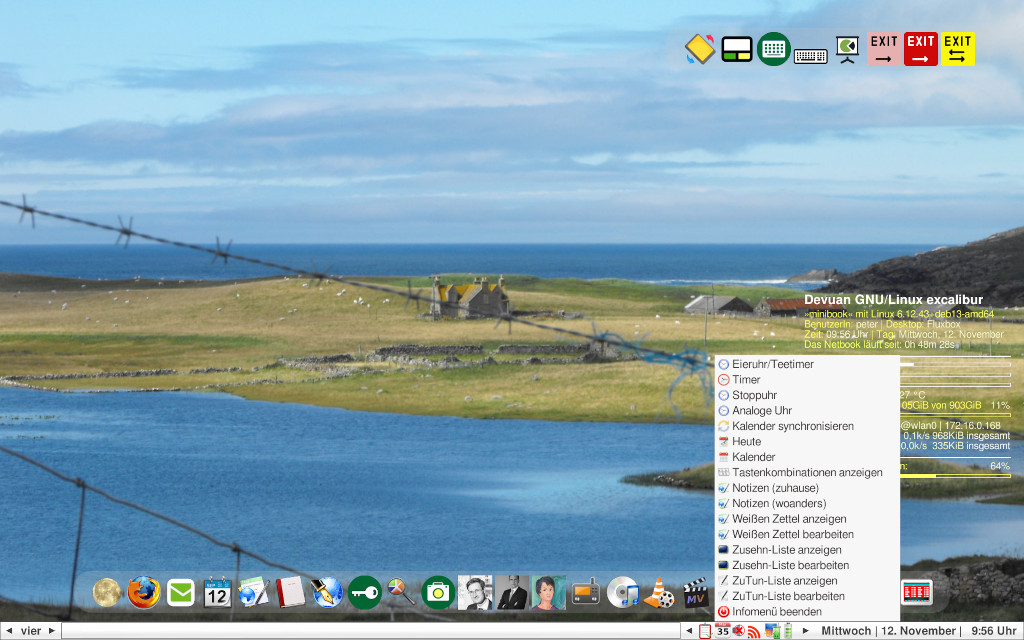Click right arrow beside workspace name 'vier'

point(53,631)
